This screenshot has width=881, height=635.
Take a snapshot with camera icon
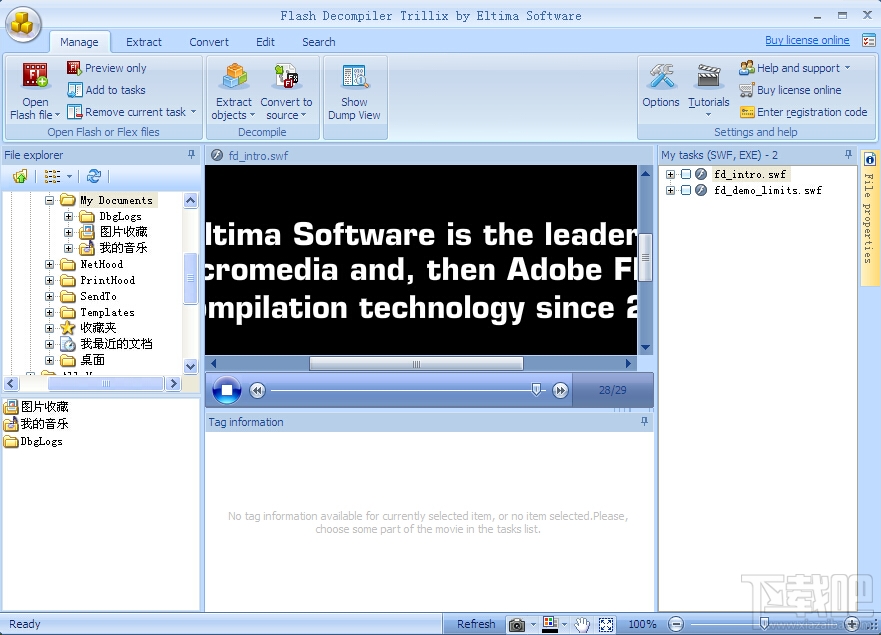pos(516,624)
